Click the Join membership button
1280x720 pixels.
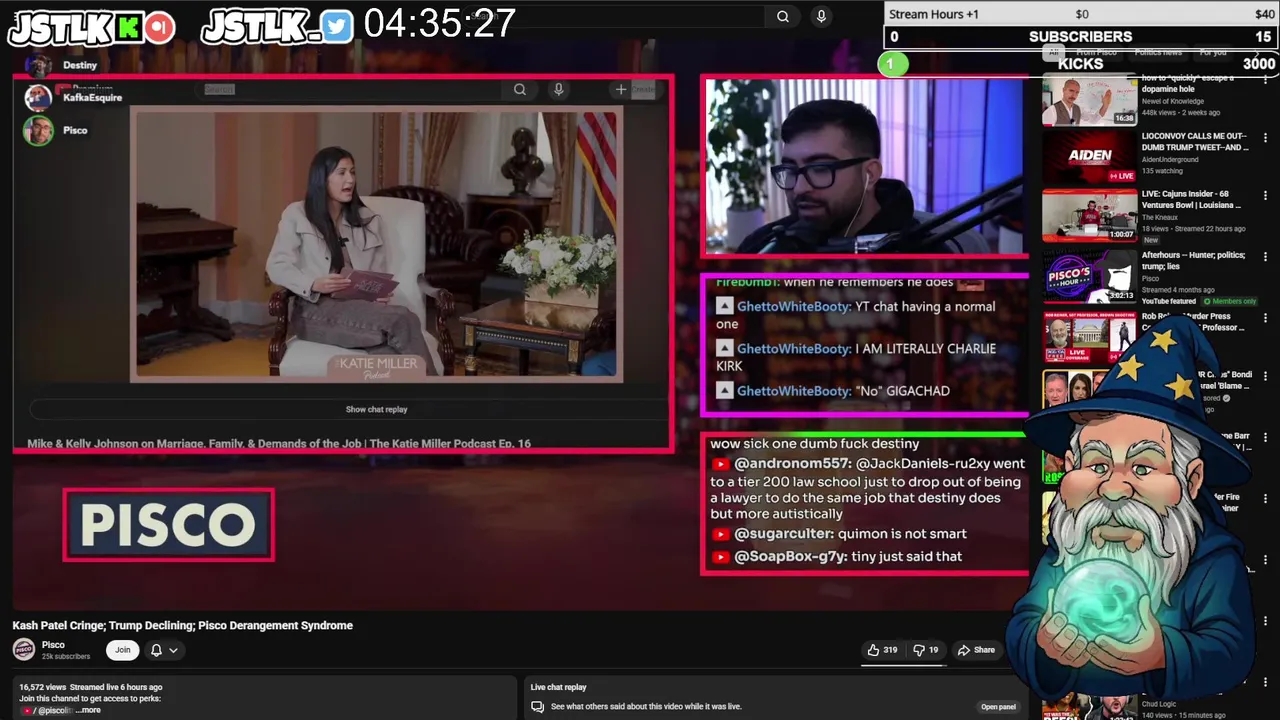122,650
